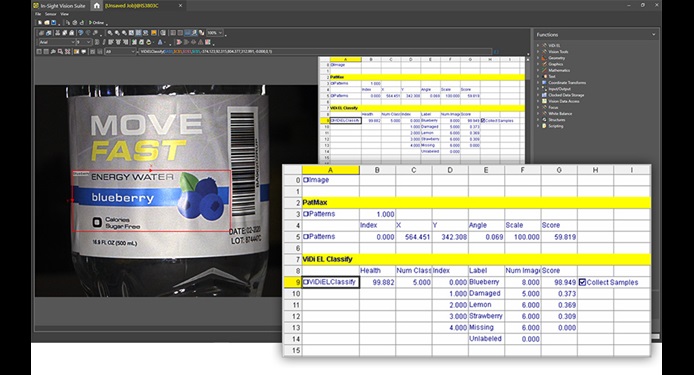
Task: Open the File menu
Action: click(x=39, y=14)
